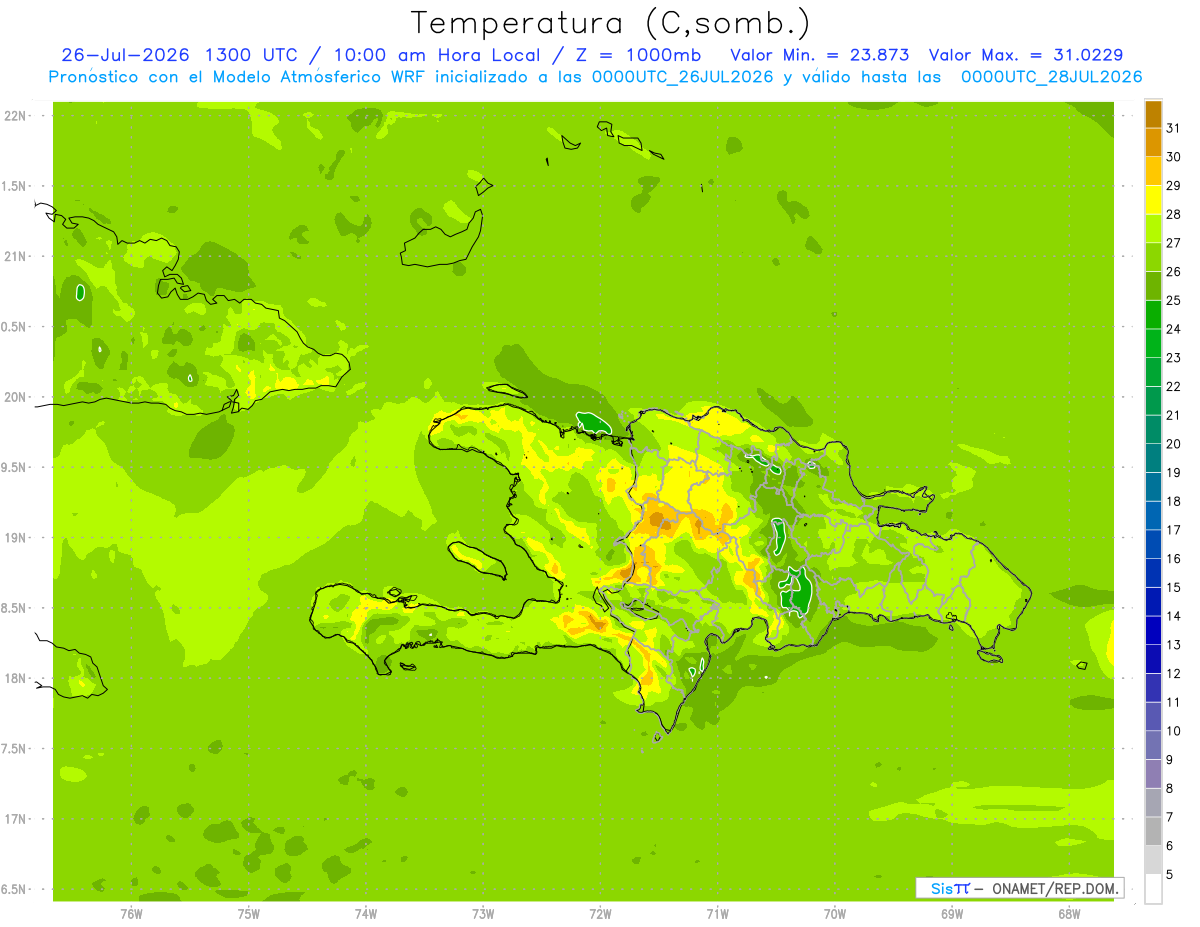
Task: Click the "31" color bar label
Action: pyautogui.click(x=1173, y=128)
